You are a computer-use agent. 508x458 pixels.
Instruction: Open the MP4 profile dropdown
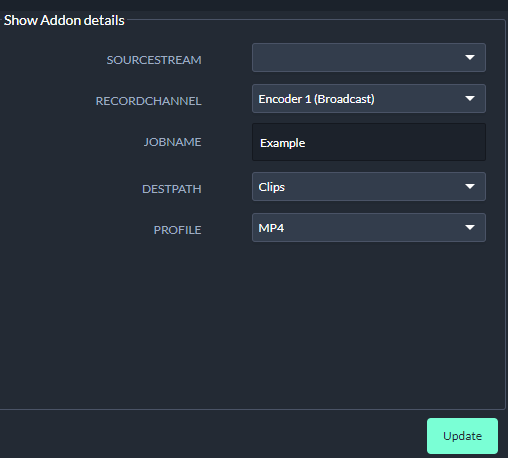[369, 227]
